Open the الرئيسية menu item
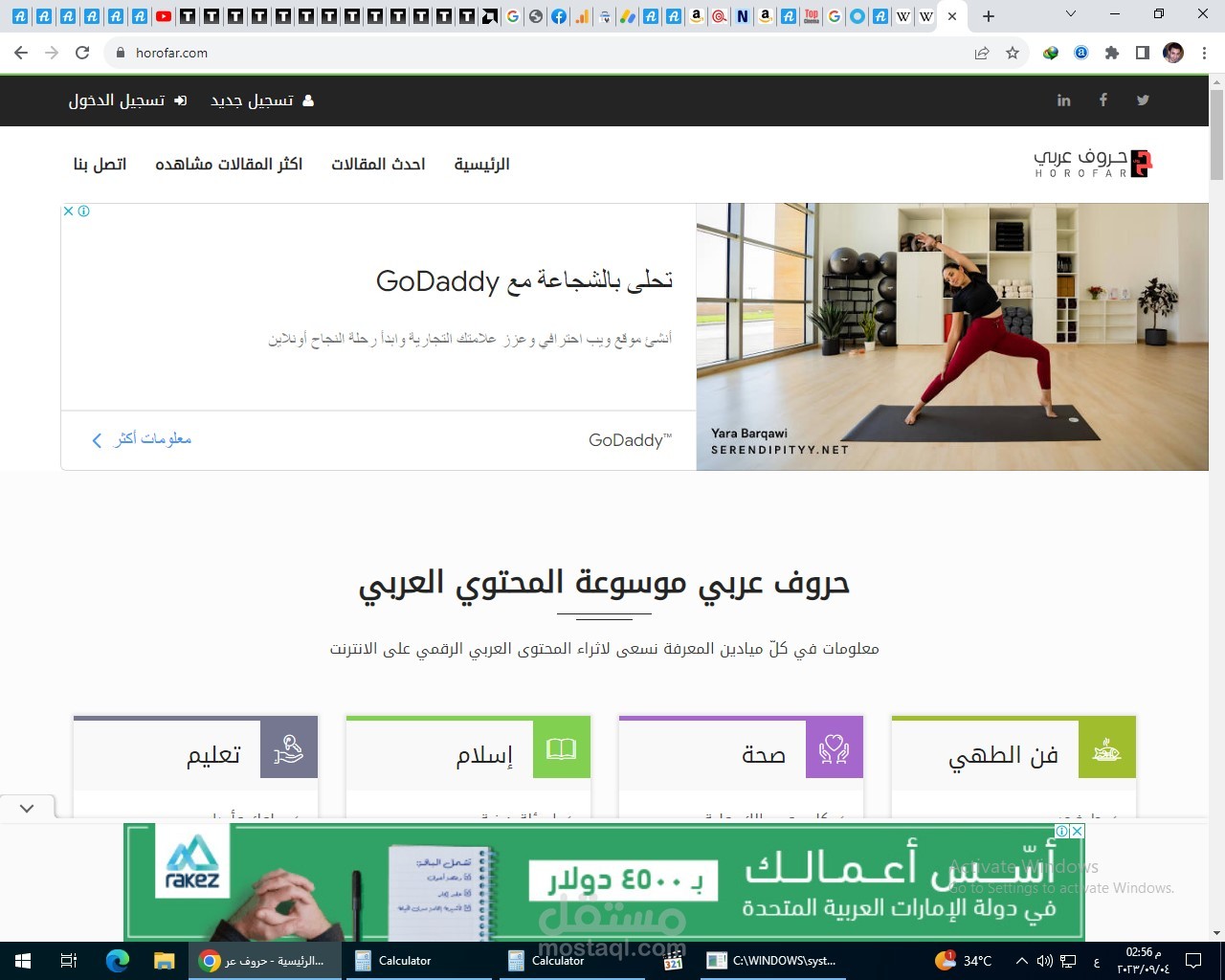Image resolution: width=1225 pixels, height=980 pixels. tap(481, 165)
